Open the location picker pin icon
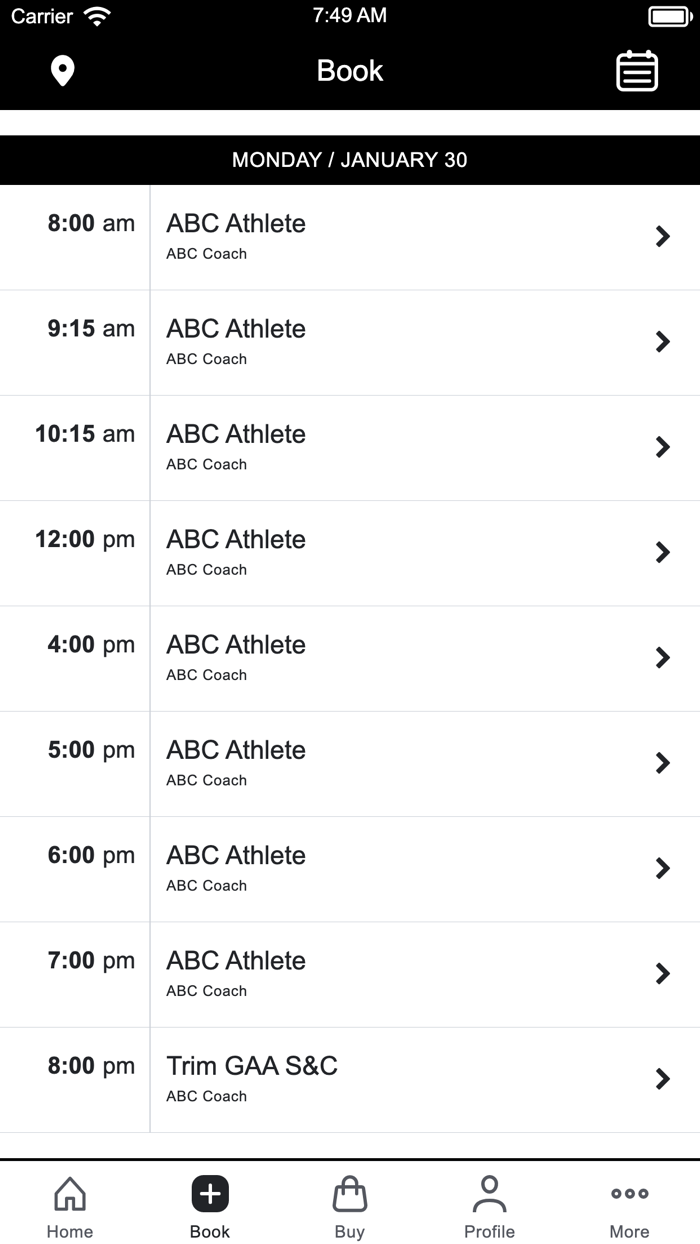This screenshot has height=1244, width=700. [x=62, y=71]
